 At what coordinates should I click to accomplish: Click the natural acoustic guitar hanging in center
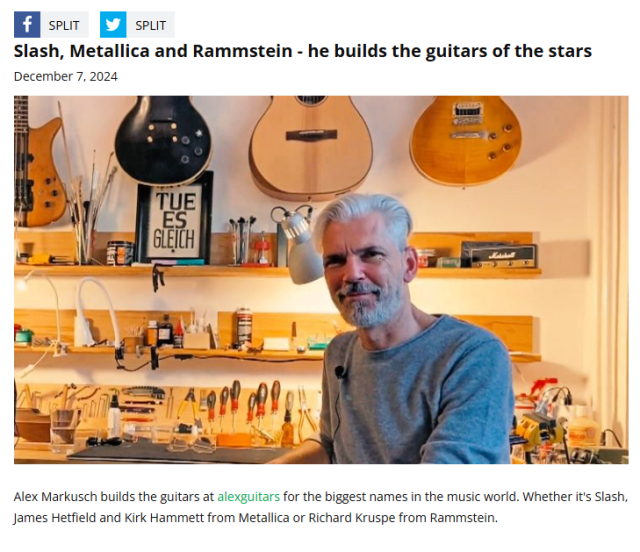[311, 147]
